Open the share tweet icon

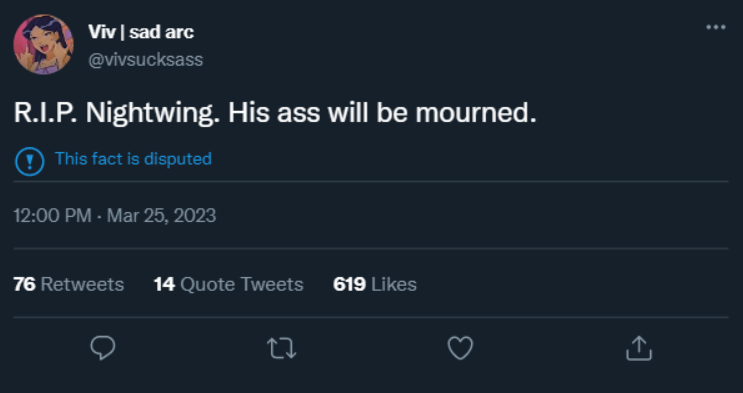[x=639, y=348]
